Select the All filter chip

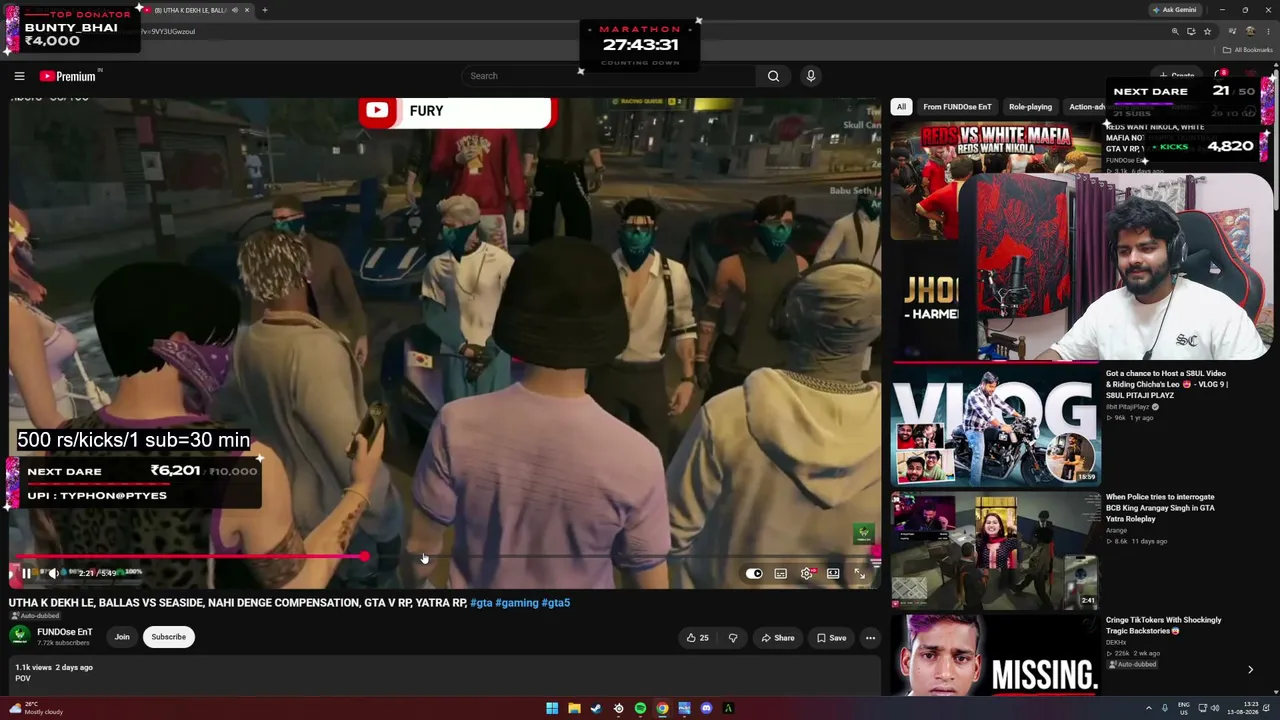click(901, 107)
